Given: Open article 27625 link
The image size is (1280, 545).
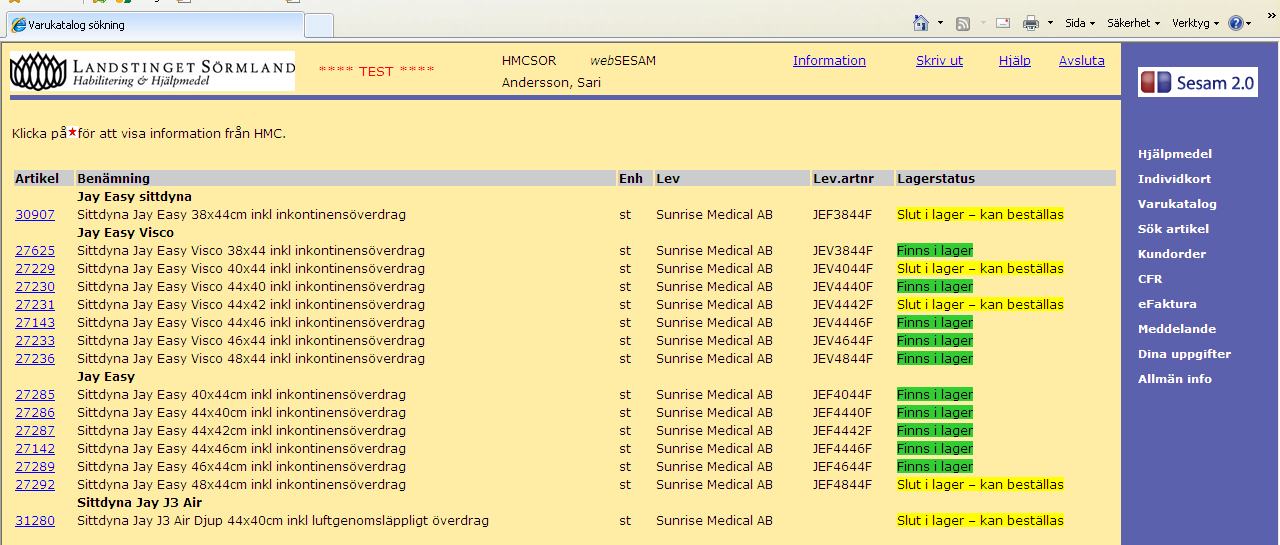Looking at the screenshot, I should 35,251.
